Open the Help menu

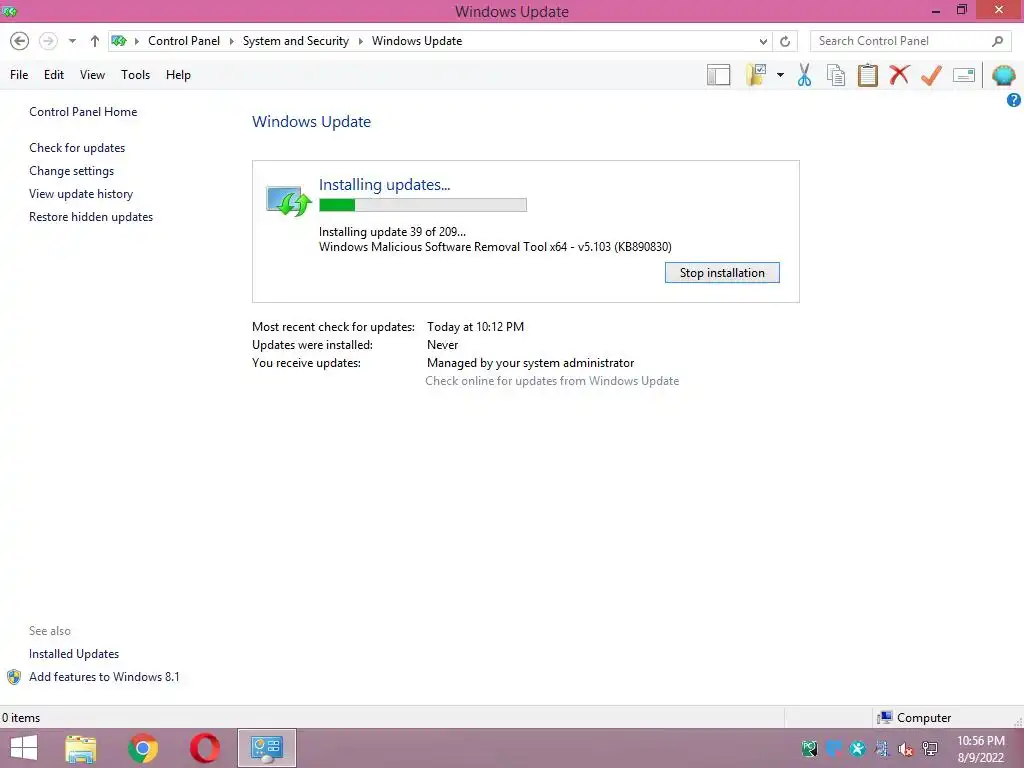(x=178, y=75)
